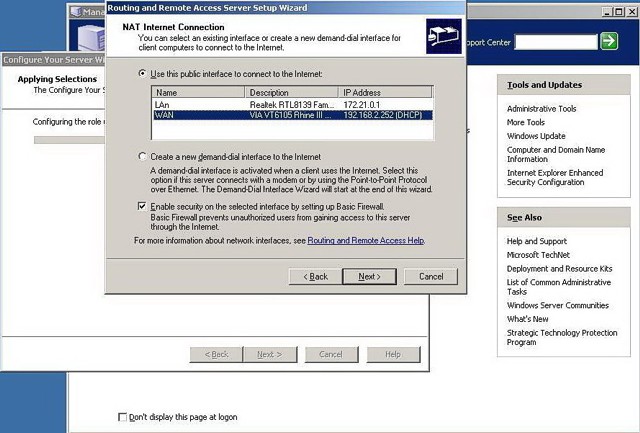Open What's New link
Viewport: 640px width, 433px height.
pyautogui.click(x=527, y=319)
